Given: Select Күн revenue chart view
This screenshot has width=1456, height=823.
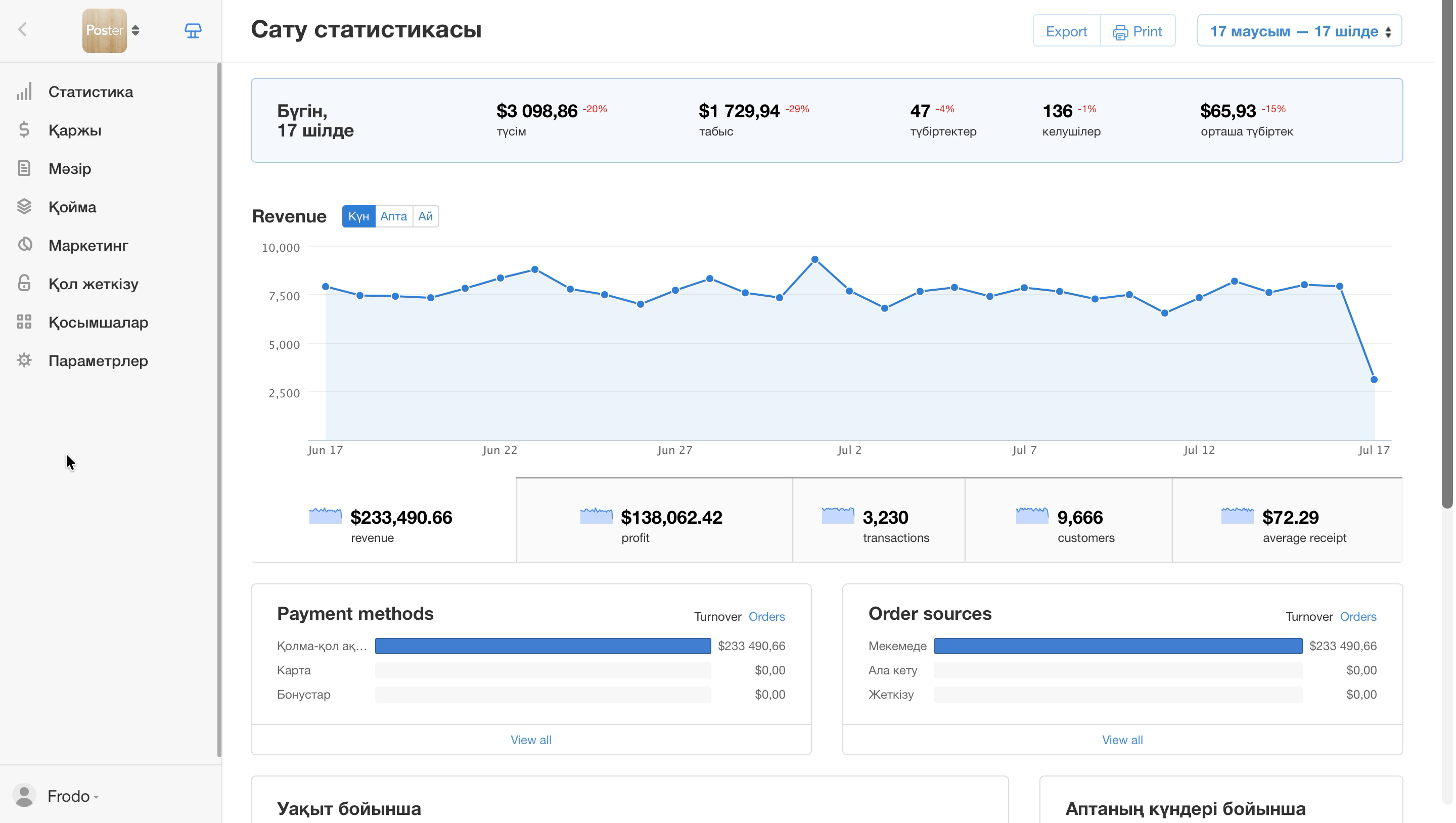Looking at the screenshot, I should 358,216.
